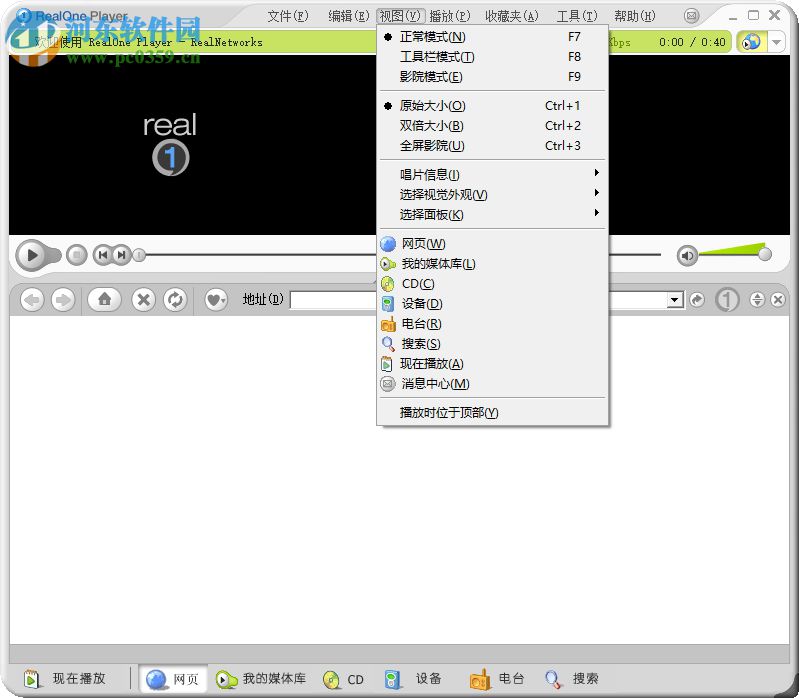Select Search (搜索) in the View menu
This screenshot has width=799, height=698.
(493, 343)
